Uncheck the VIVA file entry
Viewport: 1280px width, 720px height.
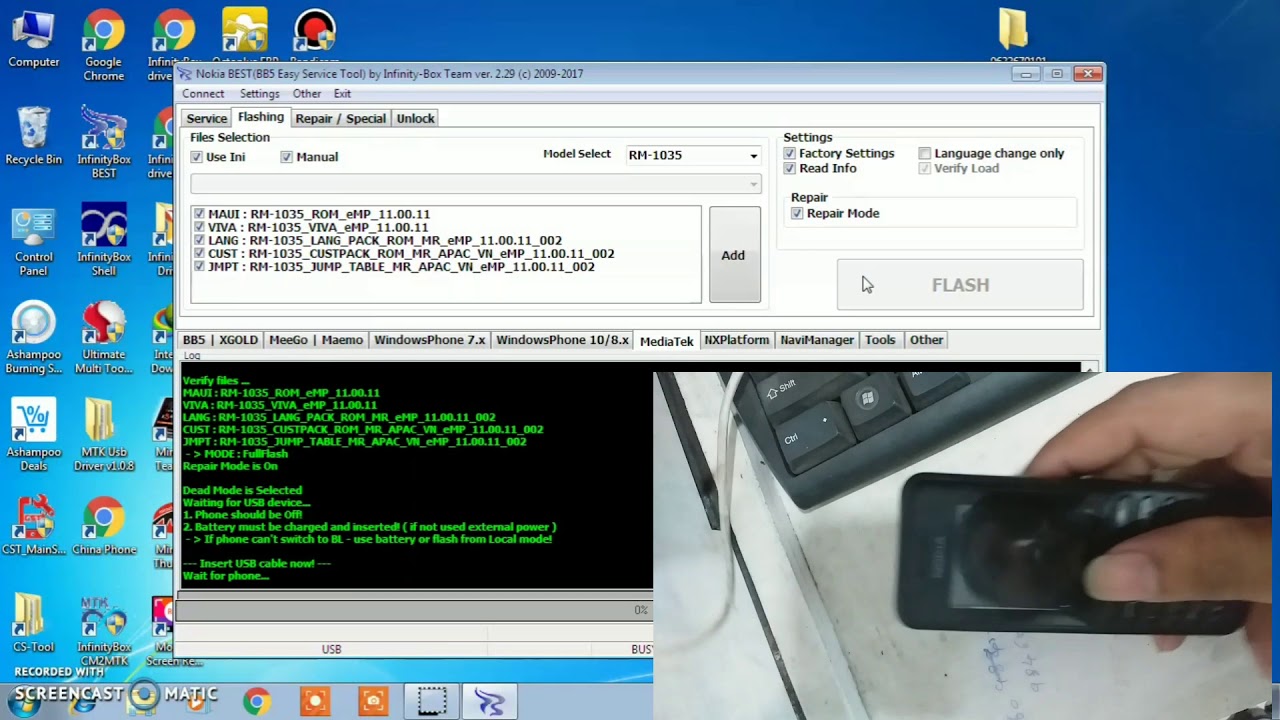tap(200, 227)
